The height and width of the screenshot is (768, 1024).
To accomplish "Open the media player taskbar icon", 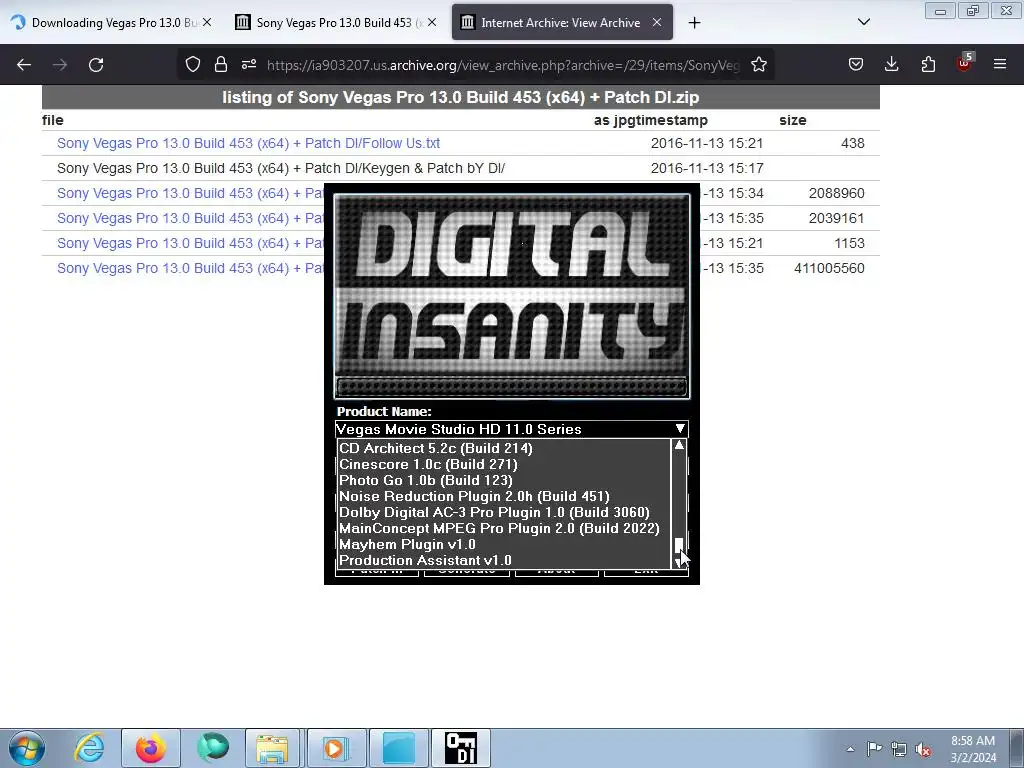I will pos(334,748).
